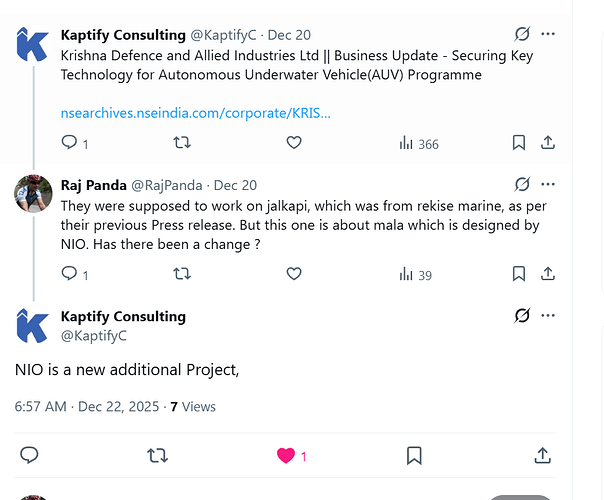The width and height of the screenshot is (604, 500).
Task: Repost the NIO additional Project reply
Action: (158, 456)
